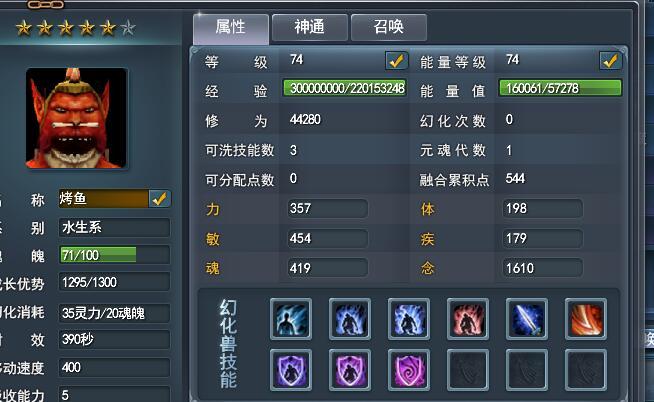
Task: Open the 召唤 tab
Action: [x=389, y=28]
